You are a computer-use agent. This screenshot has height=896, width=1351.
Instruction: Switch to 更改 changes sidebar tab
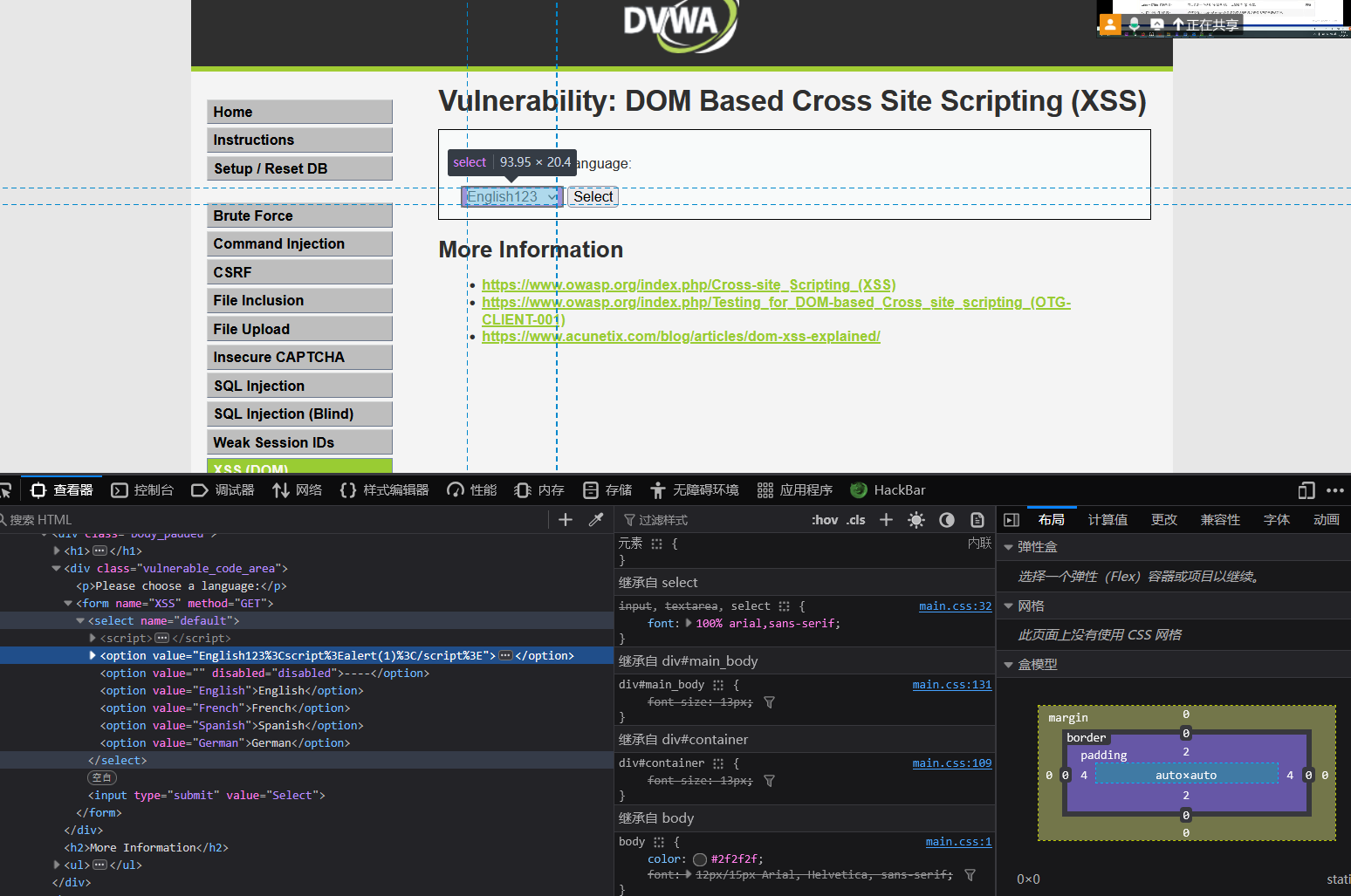1164,520
